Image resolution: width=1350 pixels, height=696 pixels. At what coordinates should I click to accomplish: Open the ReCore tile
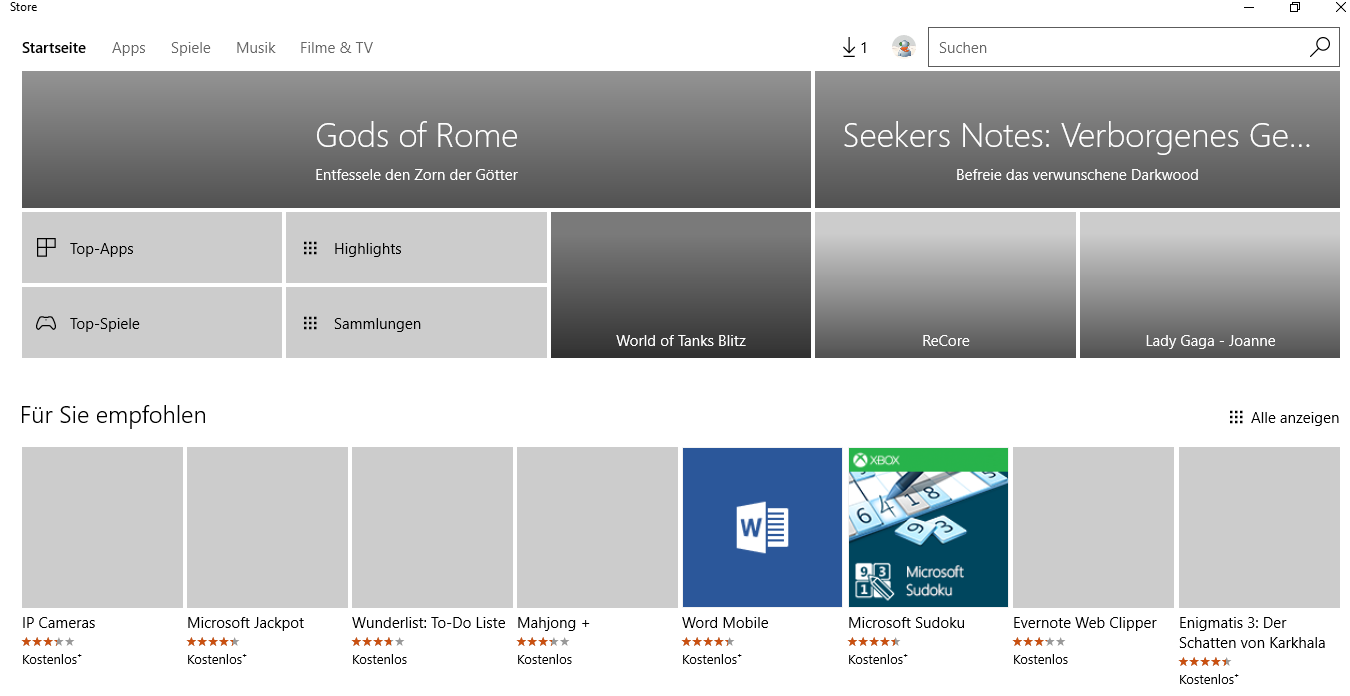pyautogui.click(x=945, y=285)
